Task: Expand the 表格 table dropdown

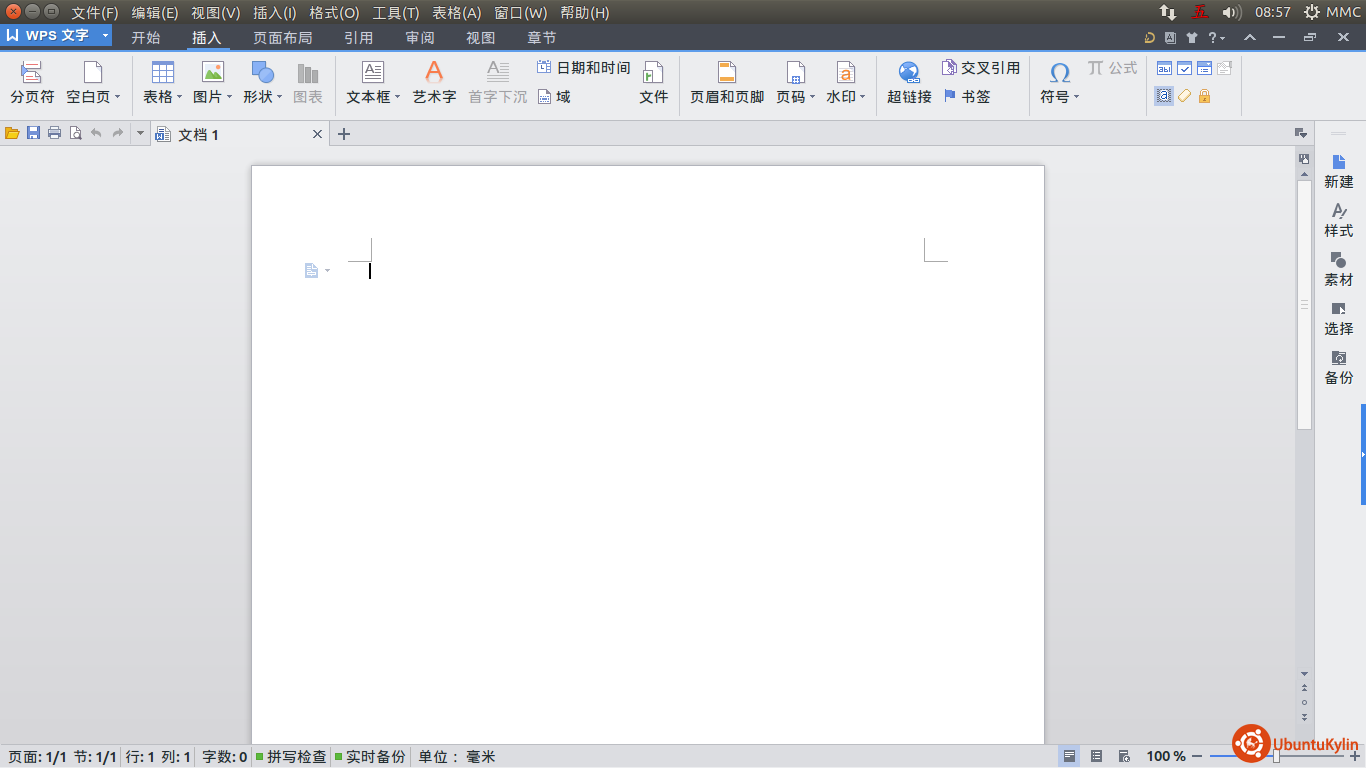Action: pyautogui.click(x=179, y=98)
